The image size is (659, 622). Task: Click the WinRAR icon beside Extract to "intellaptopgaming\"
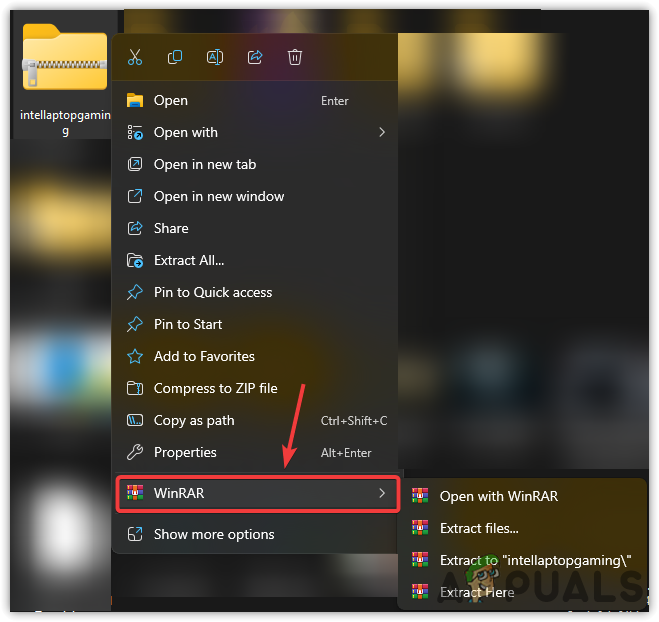[x=420, y=560]
